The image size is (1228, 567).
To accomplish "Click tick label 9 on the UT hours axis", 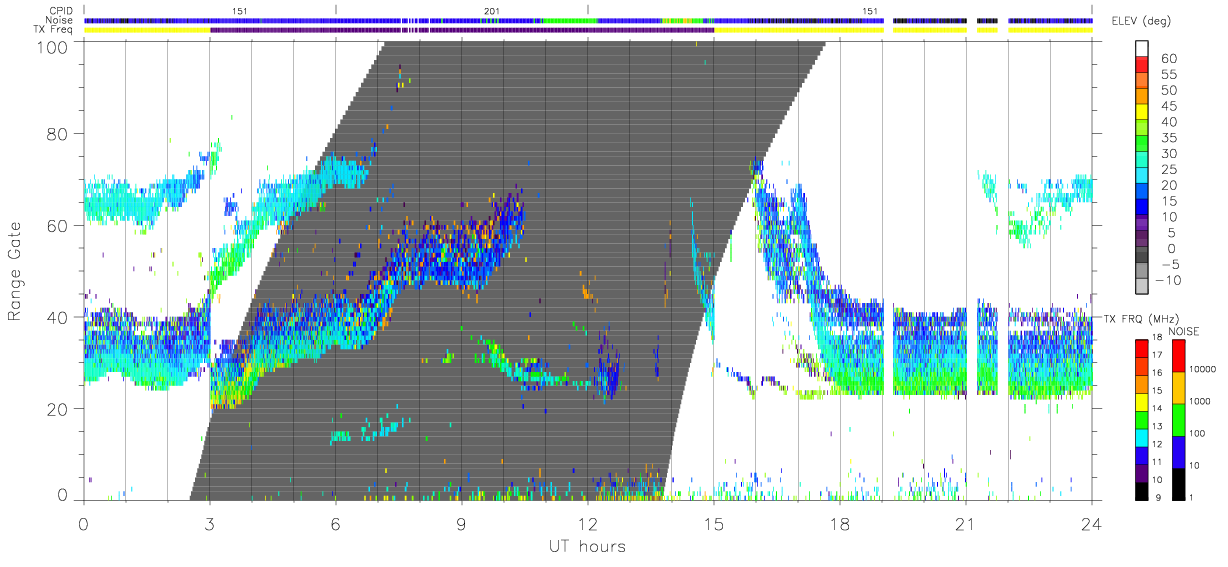I will point(461,523).
